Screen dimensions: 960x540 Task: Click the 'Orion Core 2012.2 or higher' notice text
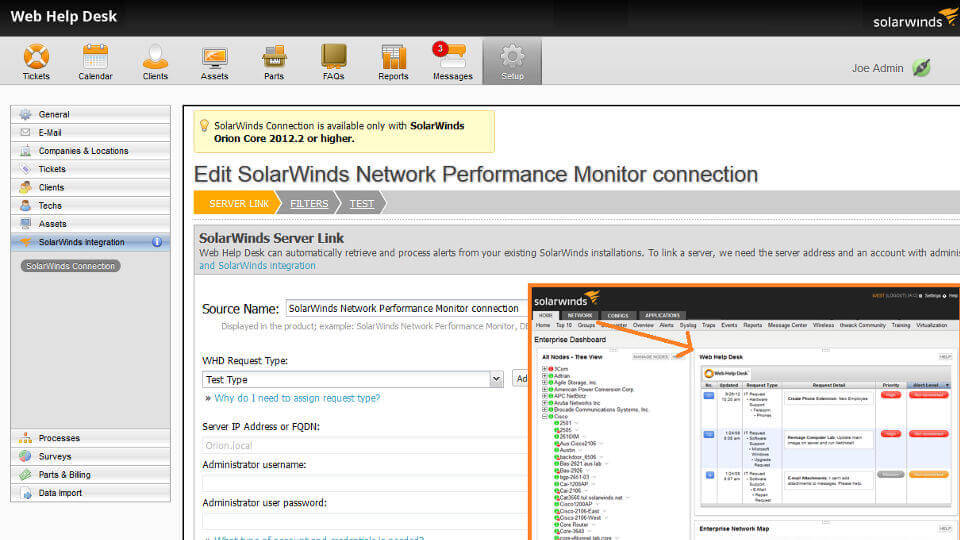click(x=284, y=138)
